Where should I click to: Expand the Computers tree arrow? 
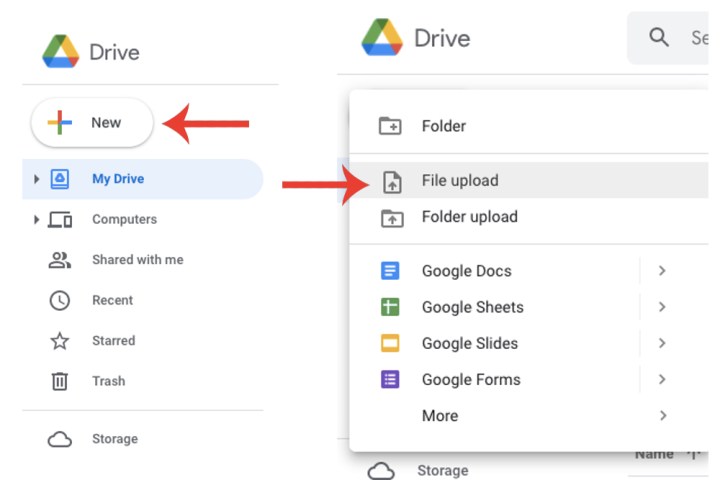(37, 219)
